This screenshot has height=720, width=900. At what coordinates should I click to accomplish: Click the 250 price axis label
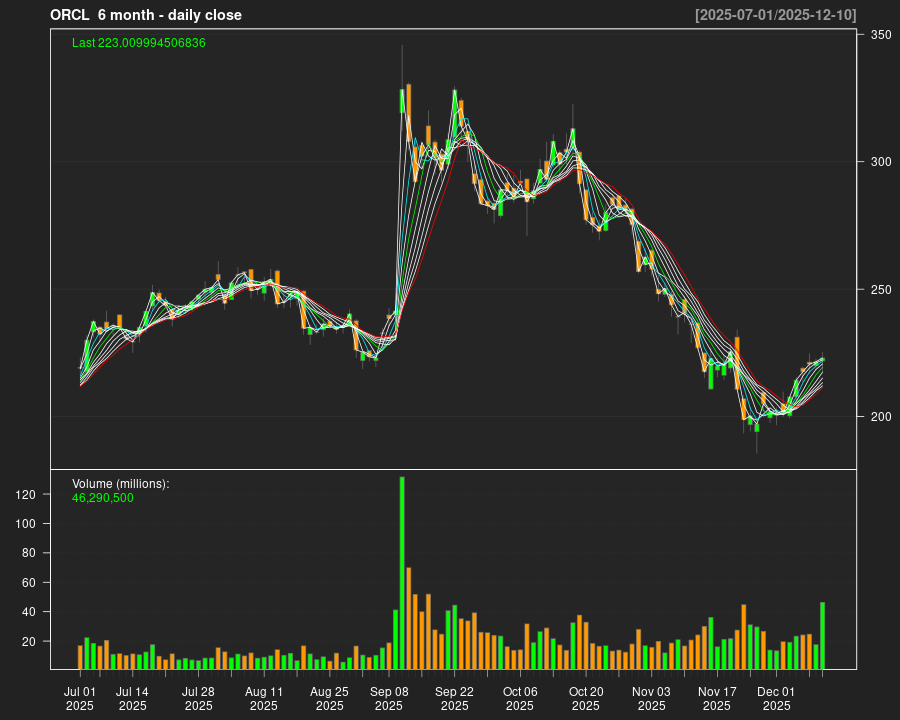point(880,290)
